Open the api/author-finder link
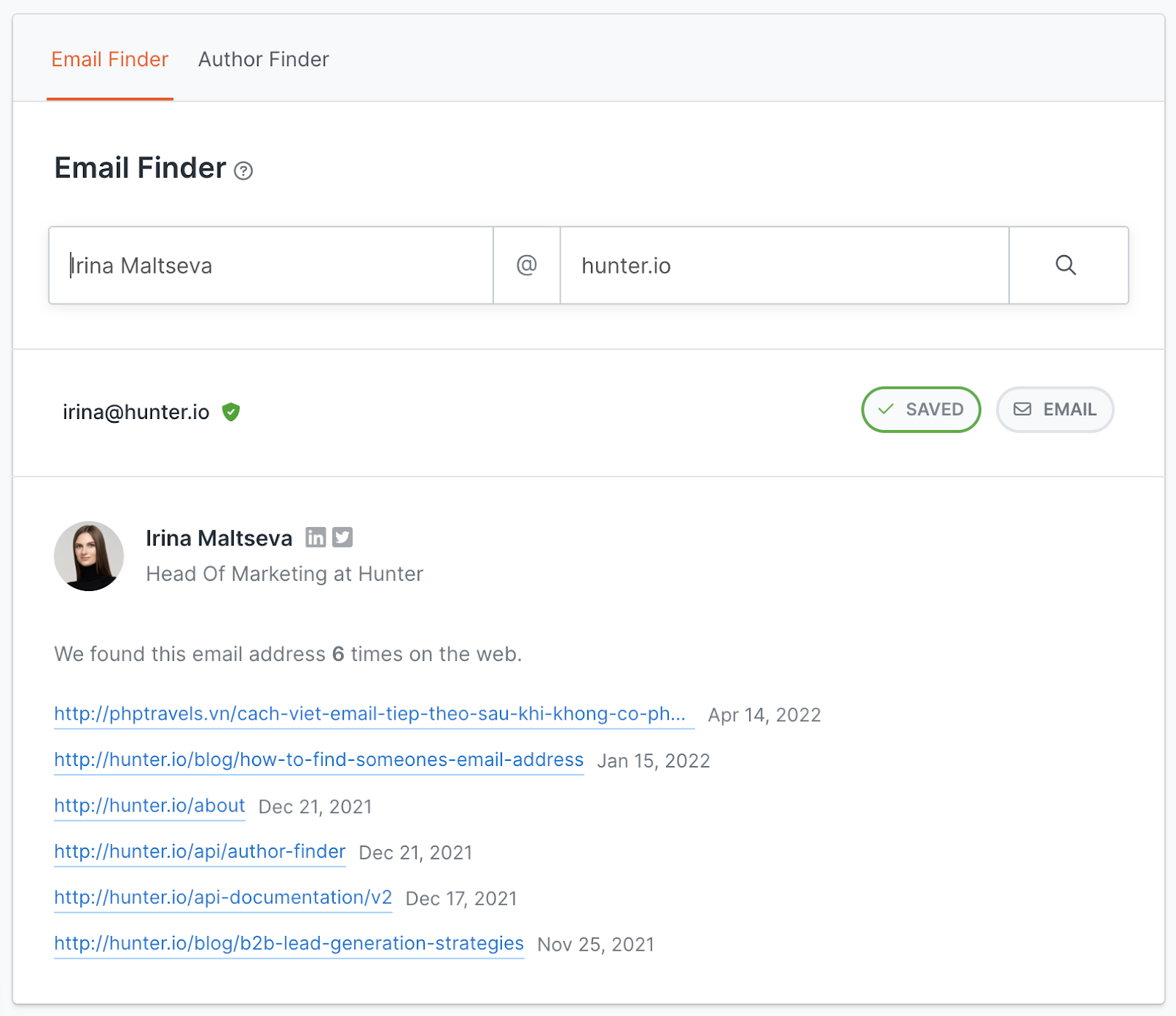The image size is (1176, 1016). 199,851
